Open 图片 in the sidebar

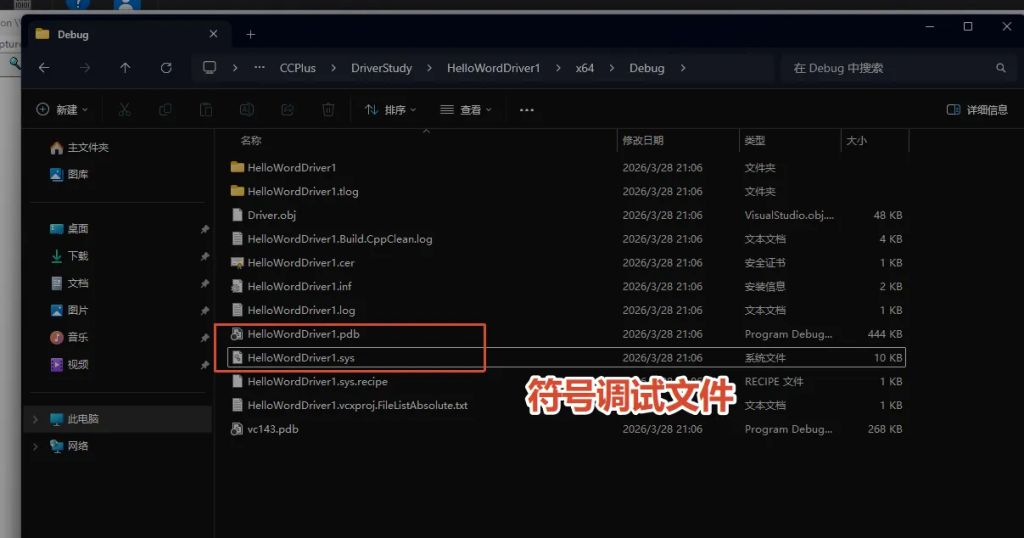point(69,310)
